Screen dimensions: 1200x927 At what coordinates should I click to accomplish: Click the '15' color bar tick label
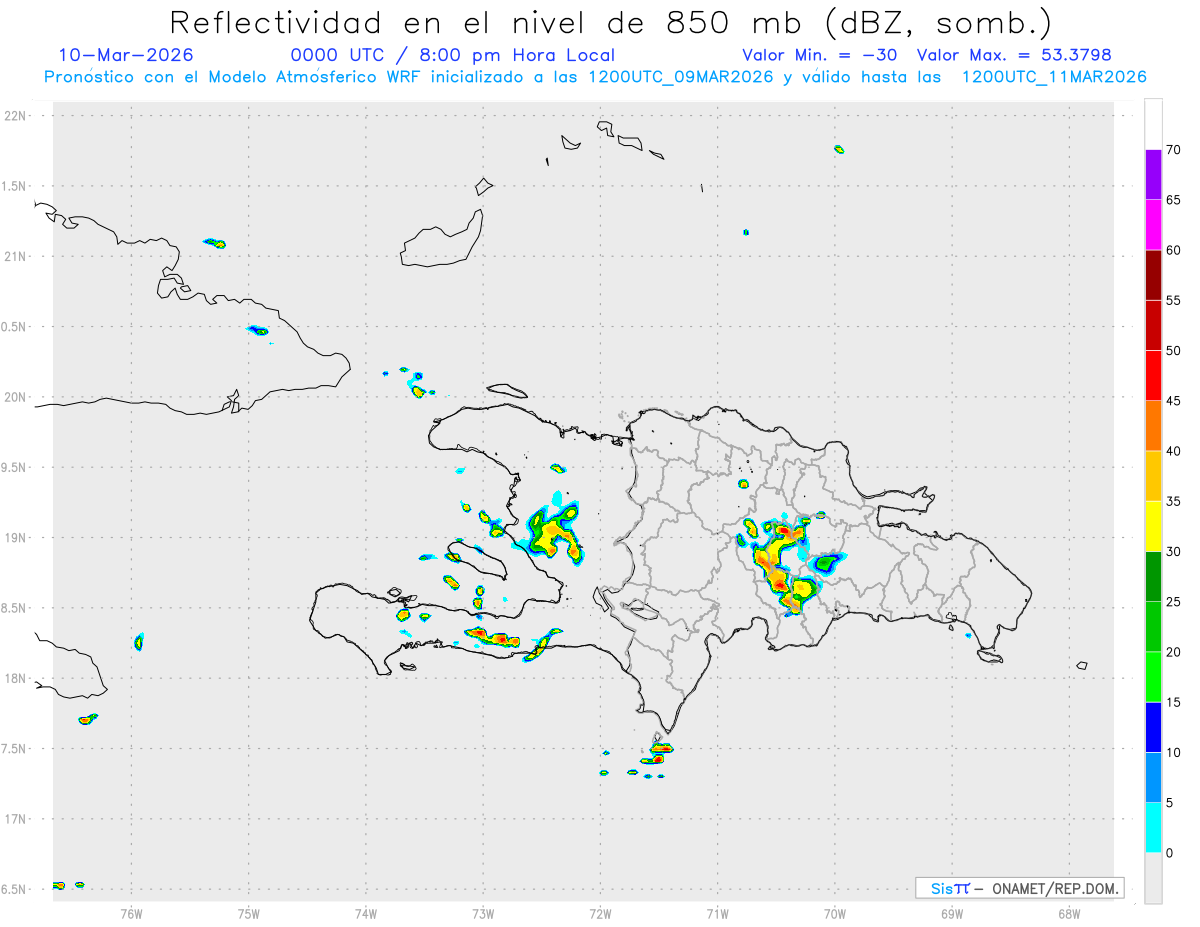click(1173, 702)
